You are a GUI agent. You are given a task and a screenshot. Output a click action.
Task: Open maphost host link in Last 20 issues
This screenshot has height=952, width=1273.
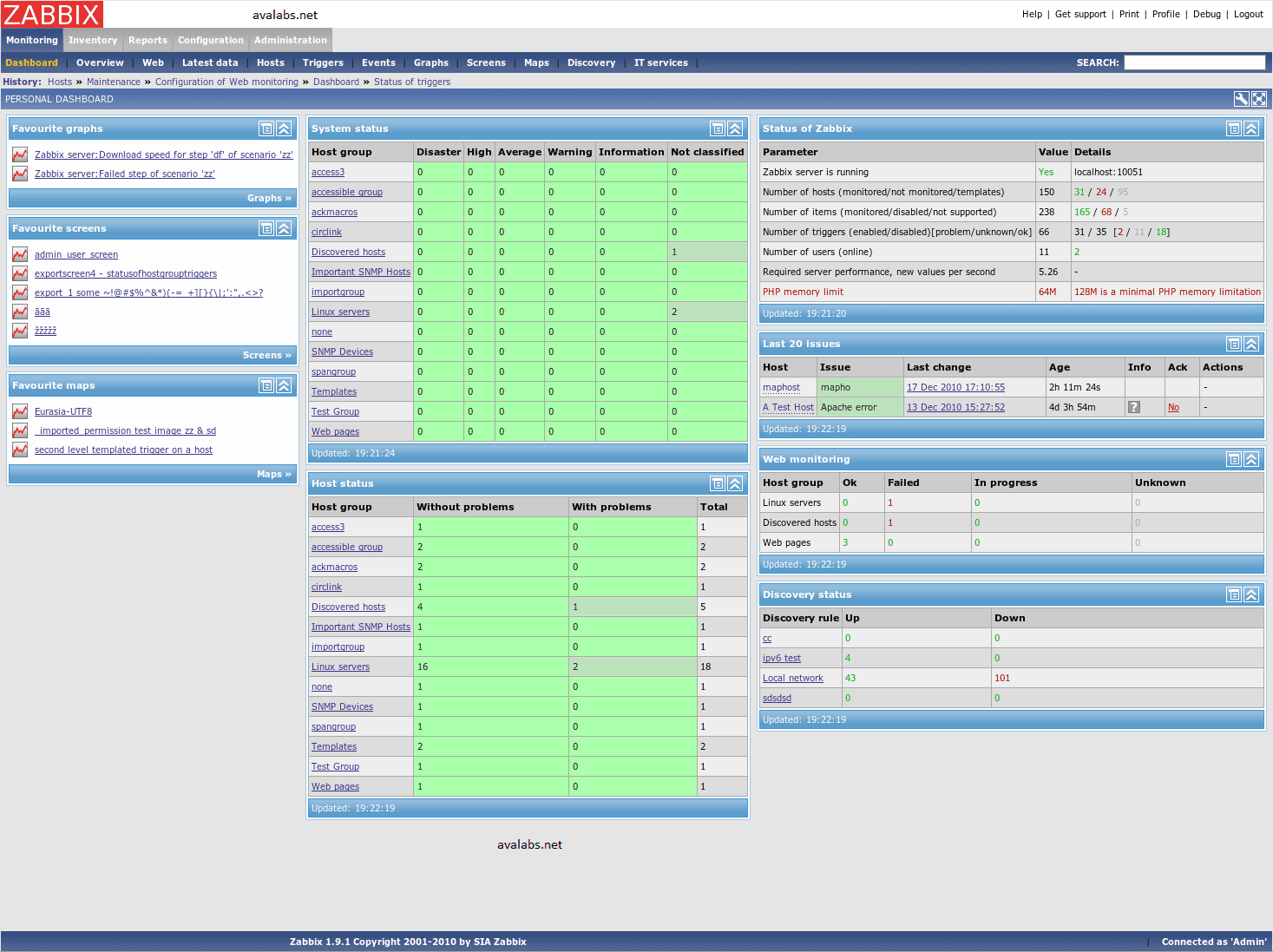point(781,387)
